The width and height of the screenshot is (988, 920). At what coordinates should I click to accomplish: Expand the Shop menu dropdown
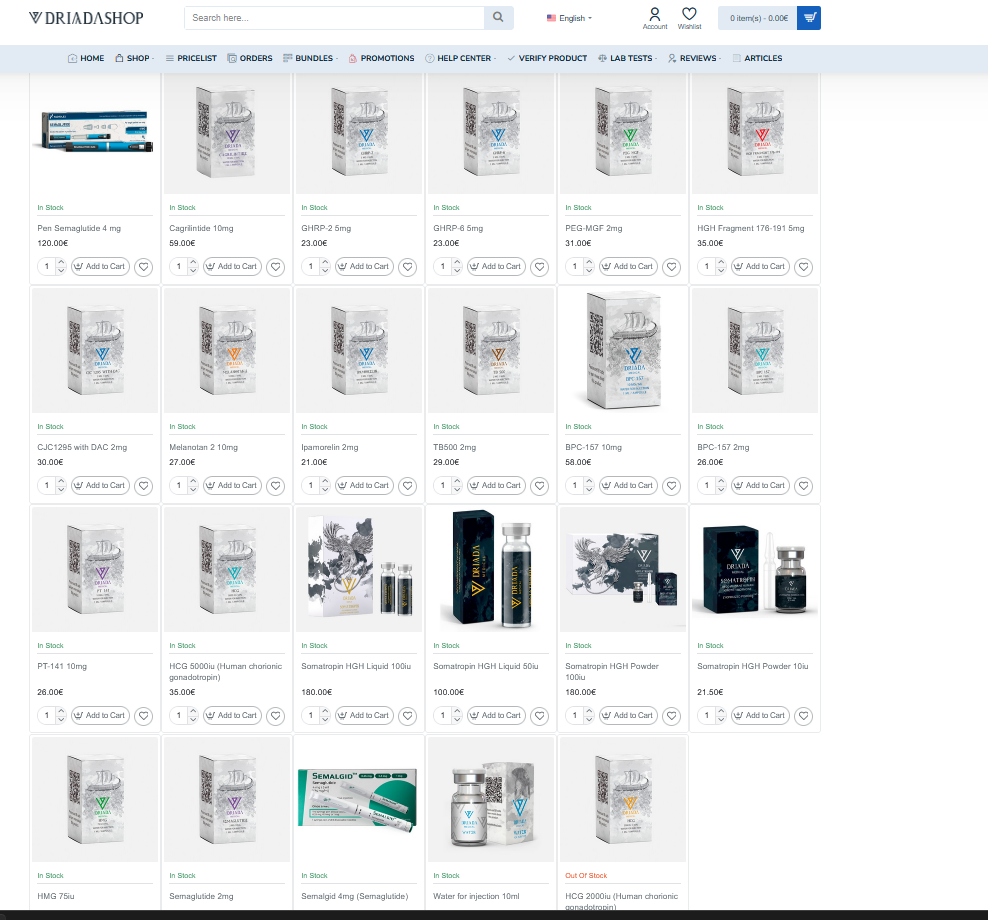135,58
